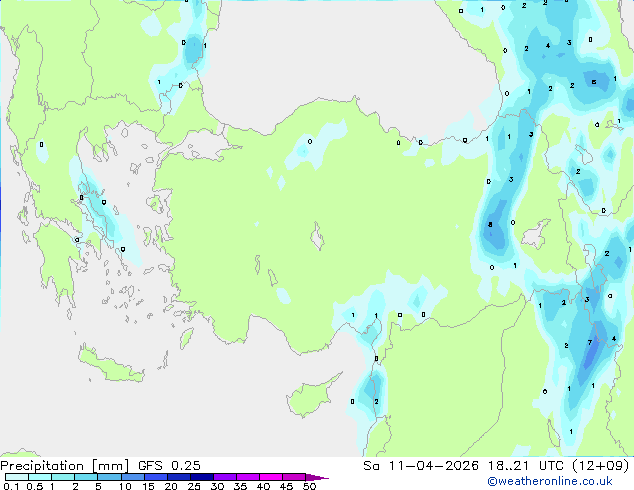
Task: Click the '30' legend scale label
Action: [217, 486]
